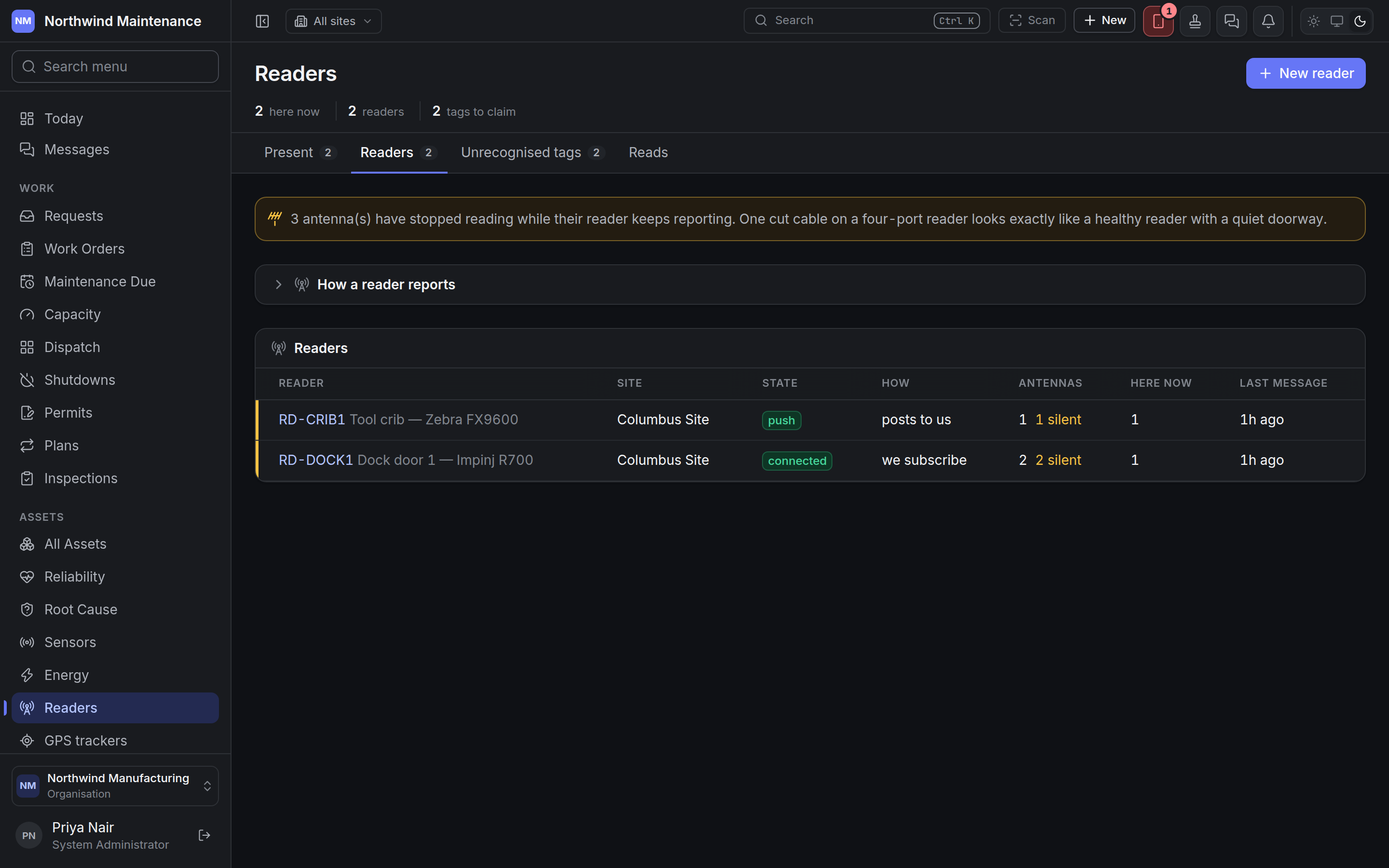
Task: Open the RD-DOCK1 reader link
Action: (316, 461)
